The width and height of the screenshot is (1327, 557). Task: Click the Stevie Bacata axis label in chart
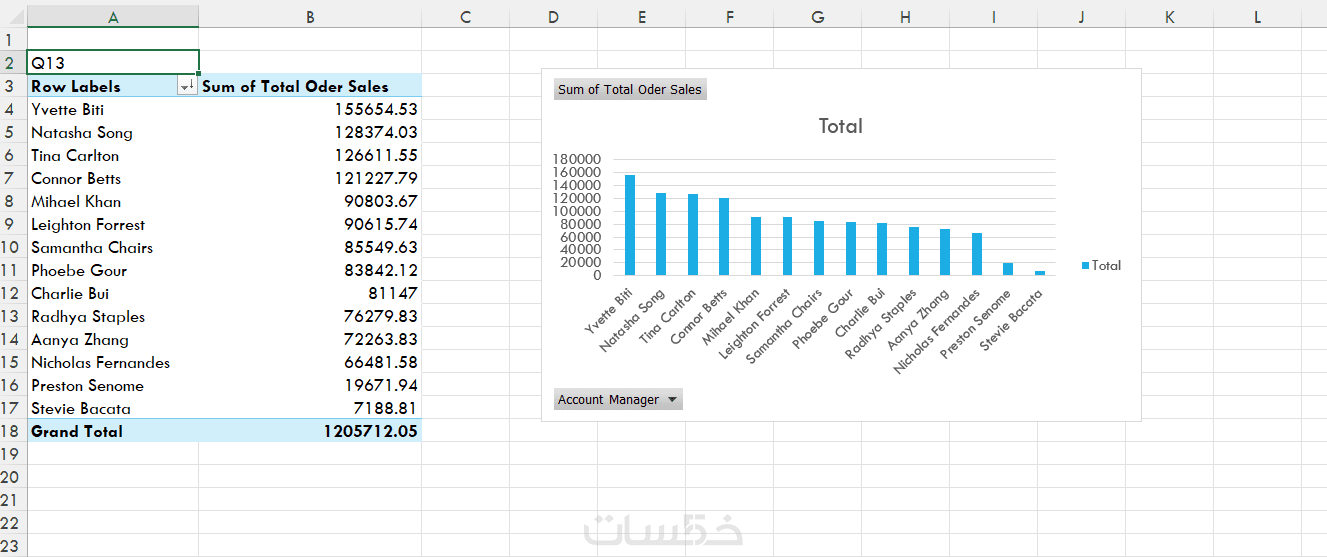point(1012,321)
